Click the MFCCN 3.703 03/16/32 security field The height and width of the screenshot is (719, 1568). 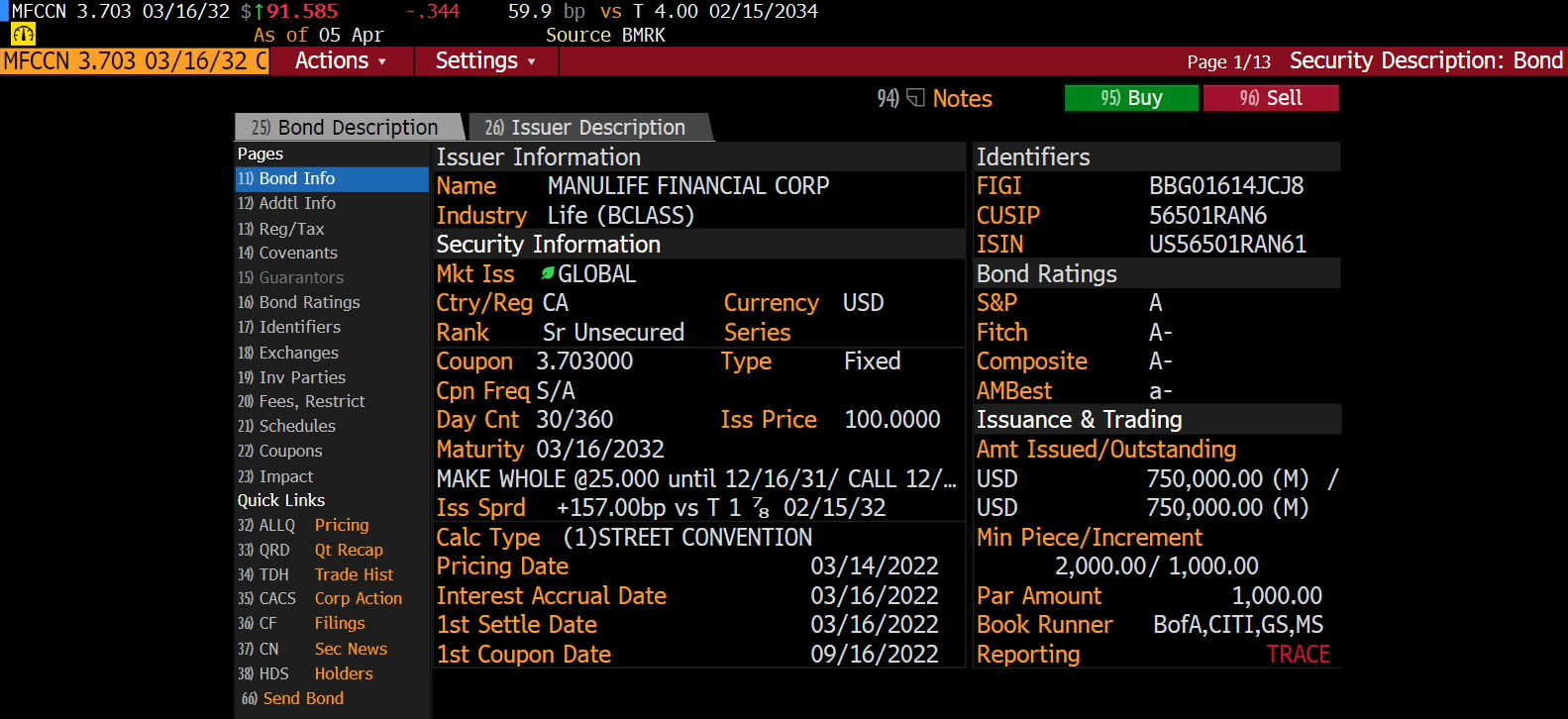[x=135, y=61]
